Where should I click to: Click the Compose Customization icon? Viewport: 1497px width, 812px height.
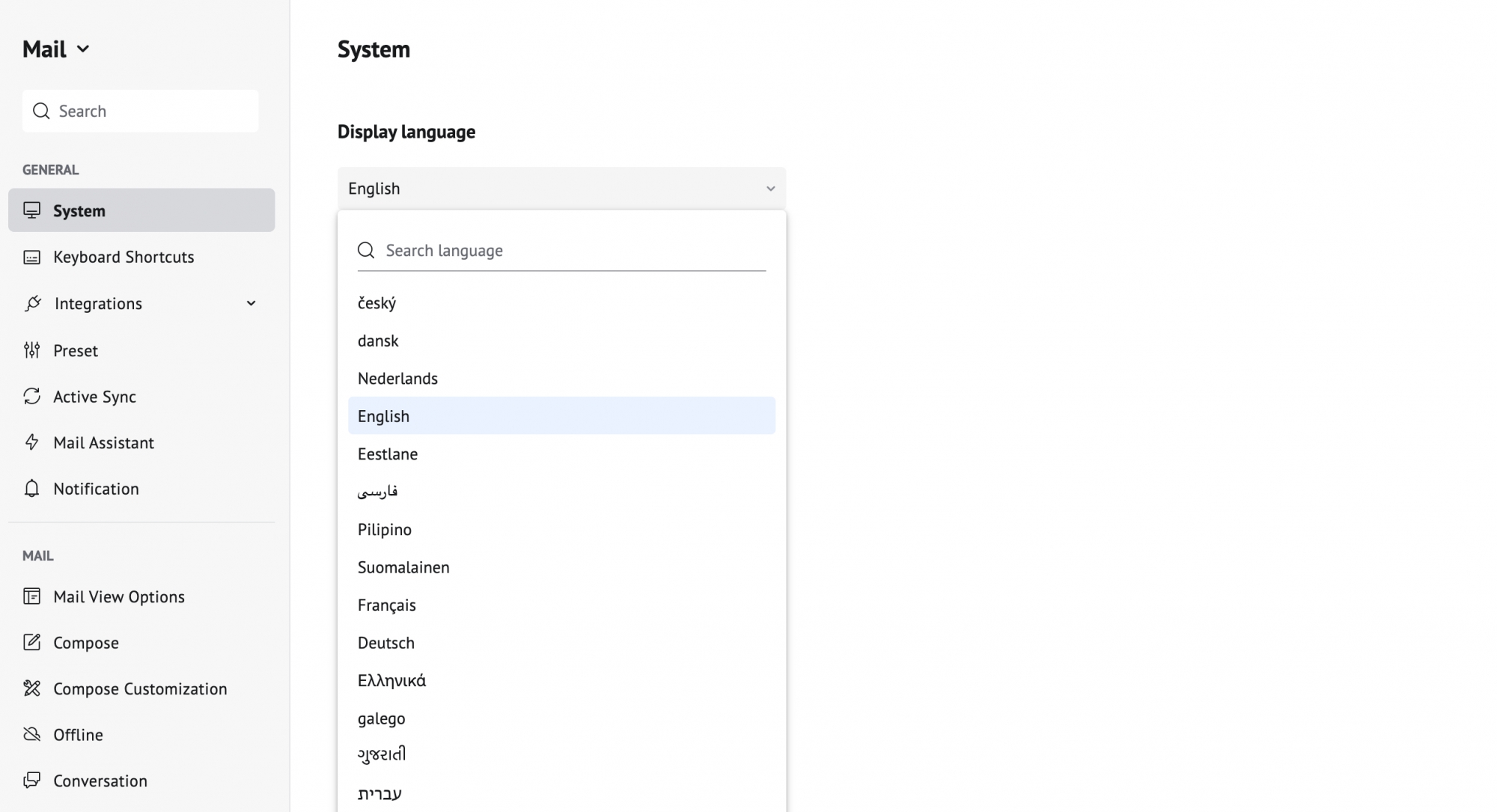pos(32,688)
